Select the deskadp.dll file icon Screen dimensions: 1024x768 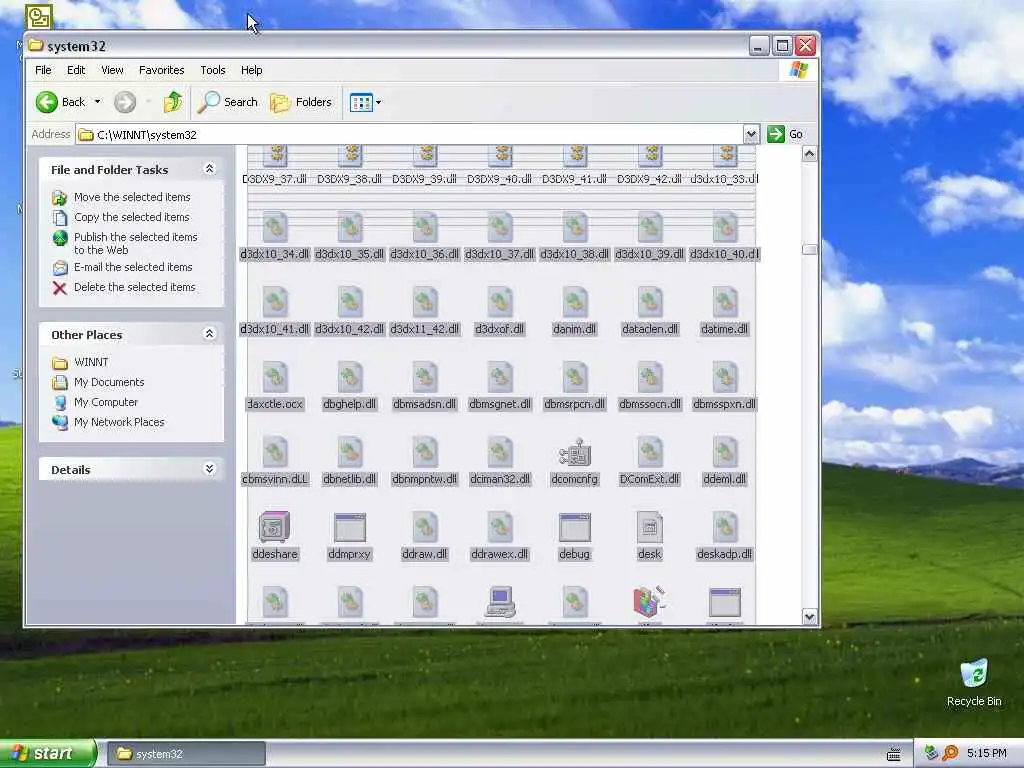[x=724, y=527]
